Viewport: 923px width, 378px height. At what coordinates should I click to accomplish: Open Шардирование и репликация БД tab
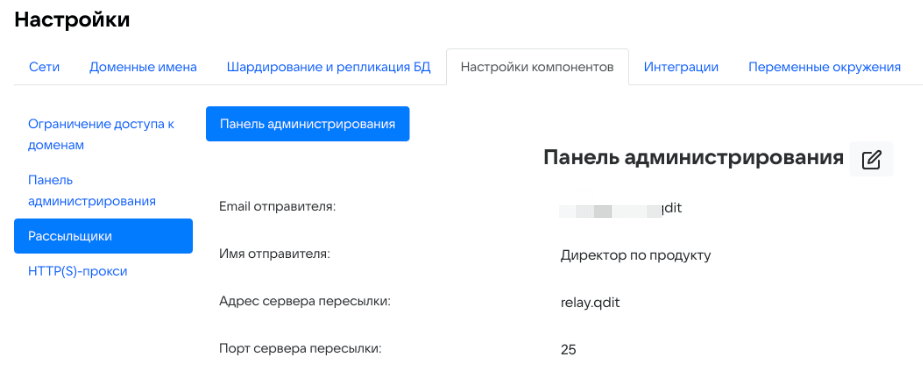tap(328, 67)
